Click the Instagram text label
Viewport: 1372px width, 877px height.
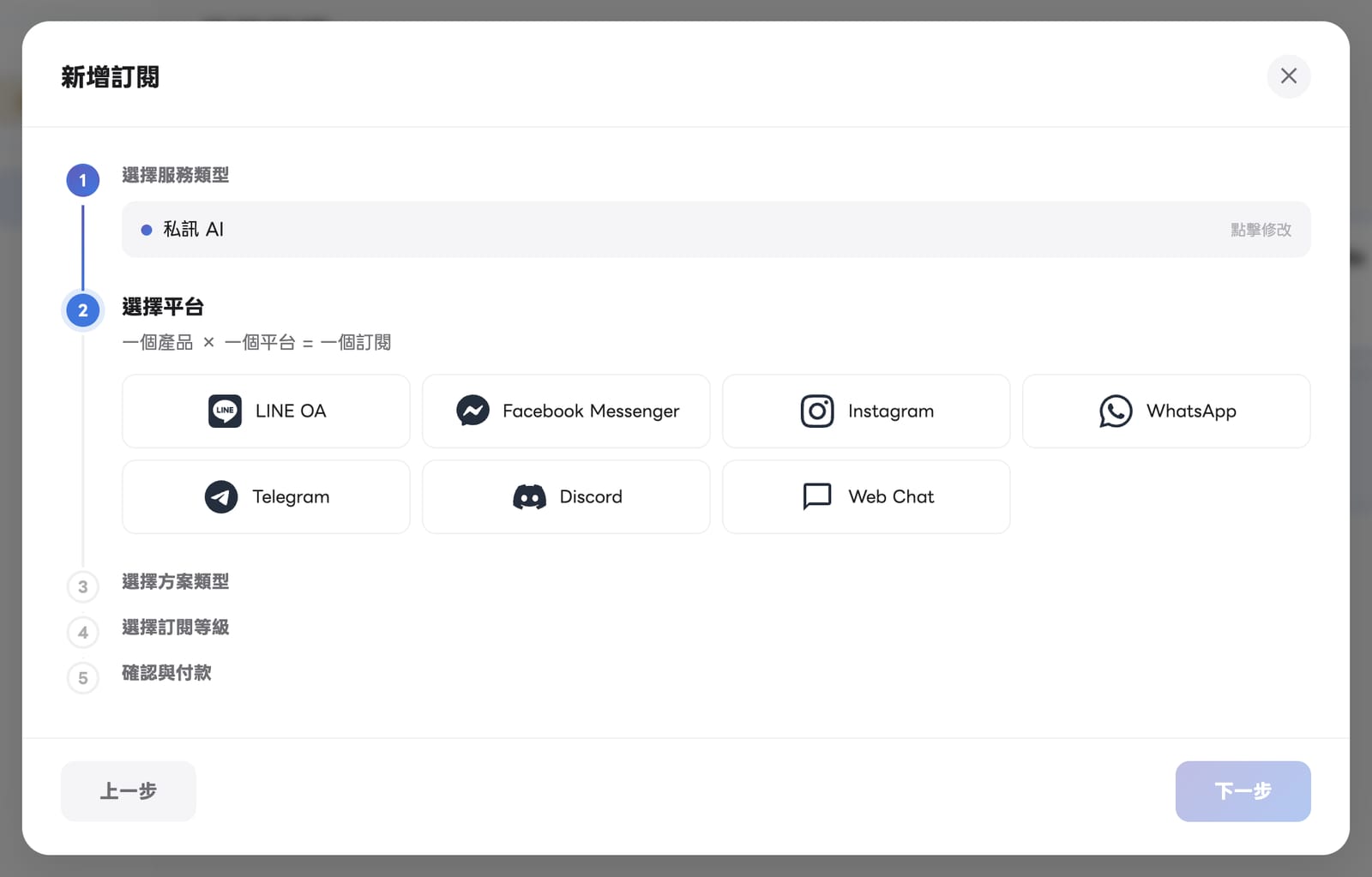[x=891, y=411]
